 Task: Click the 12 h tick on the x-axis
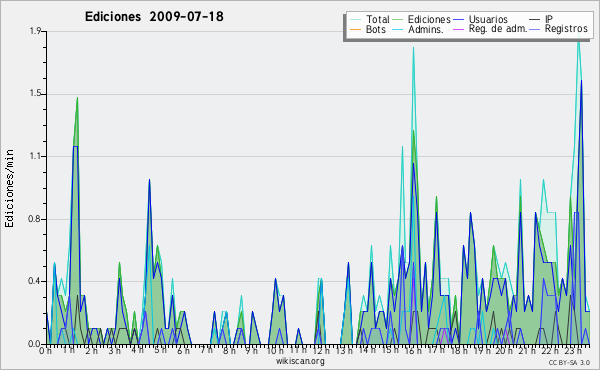(x=321, y=350)
